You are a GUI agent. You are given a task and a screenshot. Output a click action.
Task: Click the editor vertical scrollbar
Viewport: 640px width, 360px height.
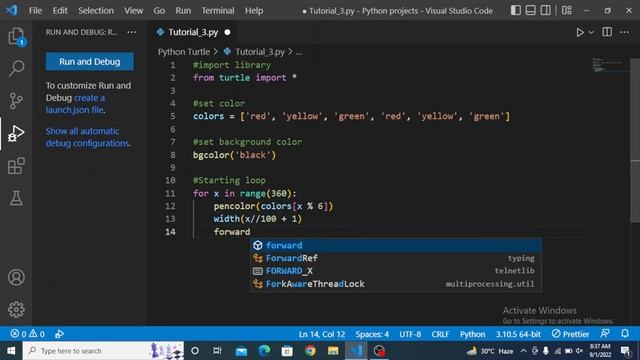635,141
